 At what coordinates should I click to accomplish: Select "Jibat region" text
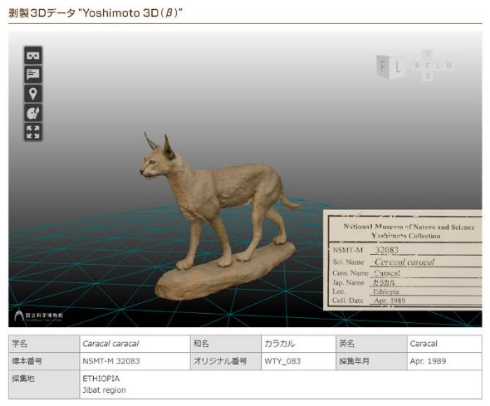104,390
